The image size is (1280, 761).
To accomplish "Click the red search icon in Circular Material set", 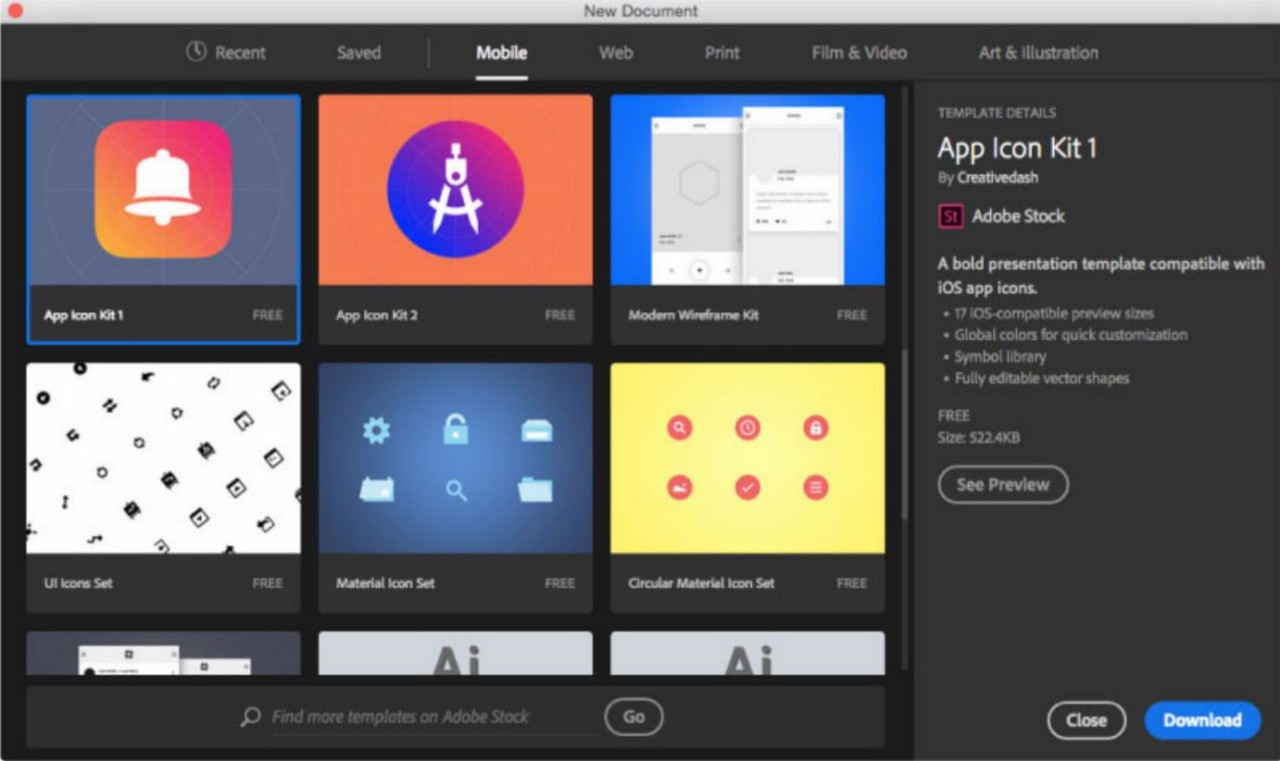I will click(680, 428).
